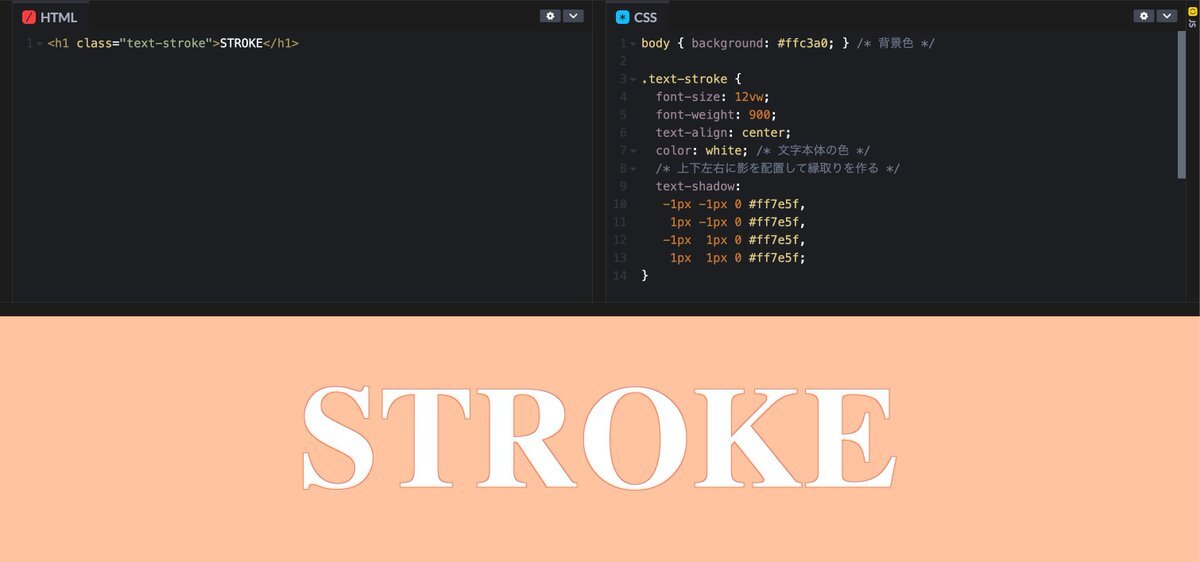This screenshot has height=562, width=1200.
Task: Open the CSS editor dropdown chevron
Action: tap(1167, 16)
